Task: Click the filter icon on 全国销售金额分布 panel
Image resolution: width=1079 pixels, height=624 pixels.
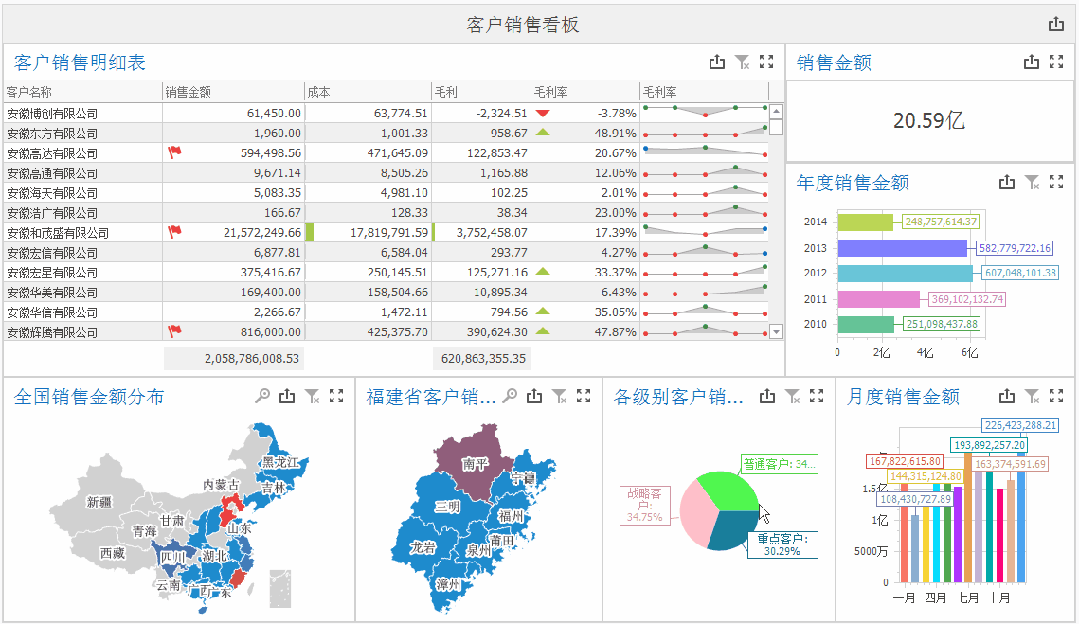Action: (x=312, y=395)
